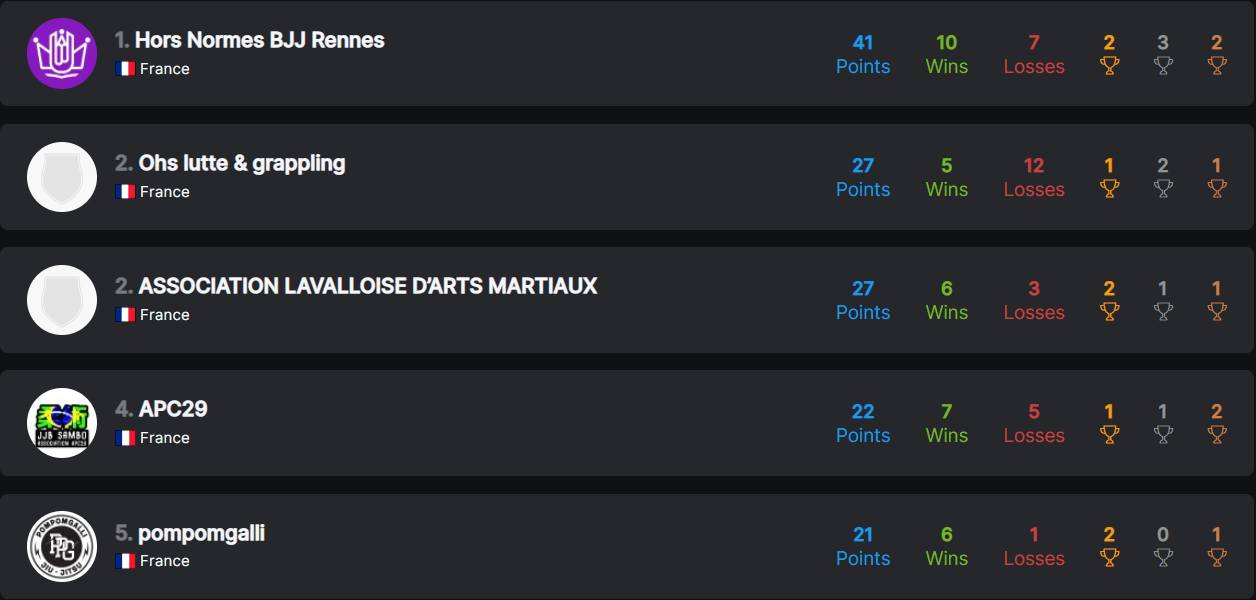
Task: Click the APC29 JJB Sambo team logo
Action: (x=62, y=422)
